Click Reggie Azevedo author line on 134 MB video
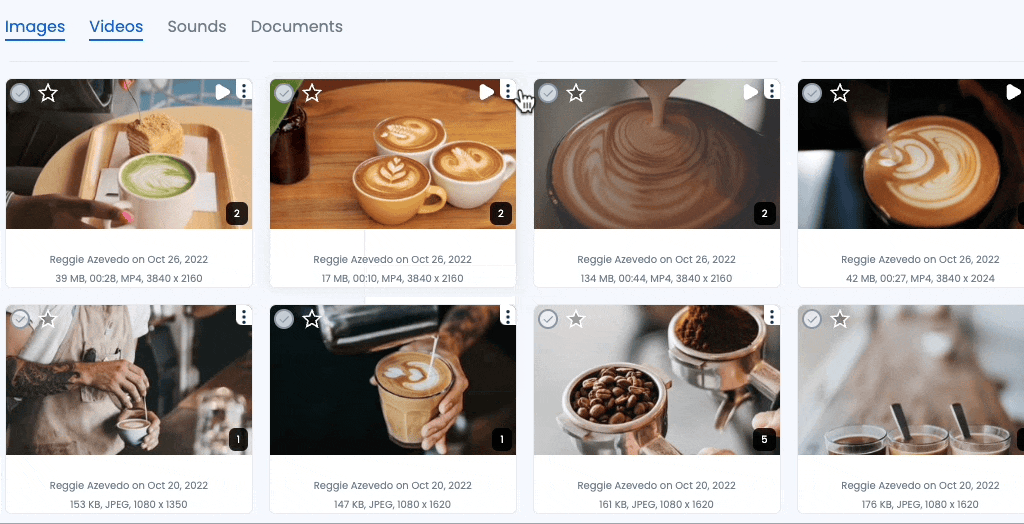Screen dimensions: 1024x524 tap(656, 259)
